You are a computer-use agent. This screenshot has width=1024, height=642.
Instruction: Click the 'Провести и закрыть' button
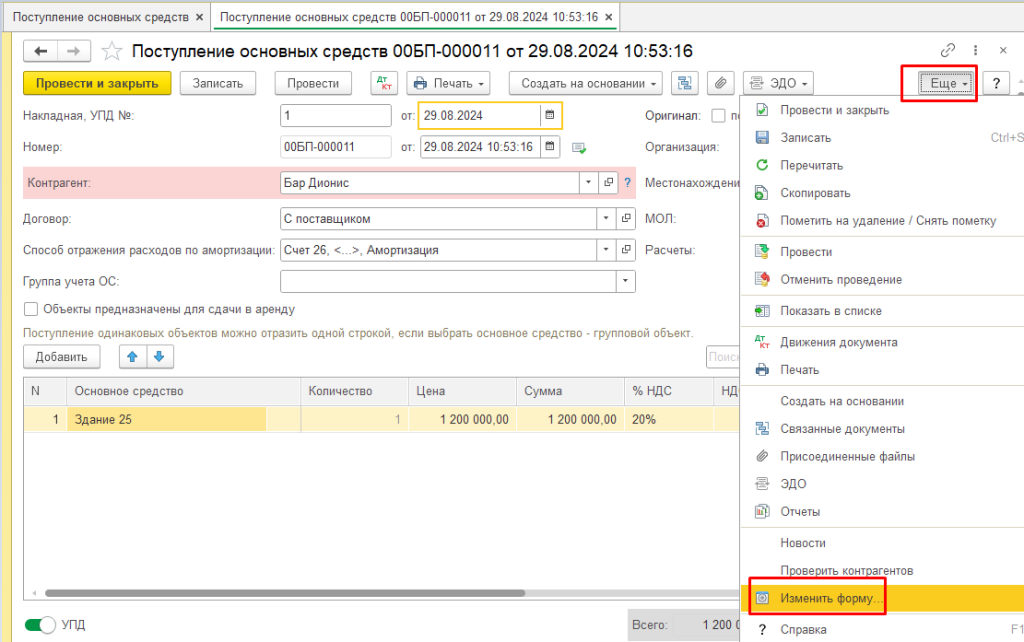tap(97, 84)
